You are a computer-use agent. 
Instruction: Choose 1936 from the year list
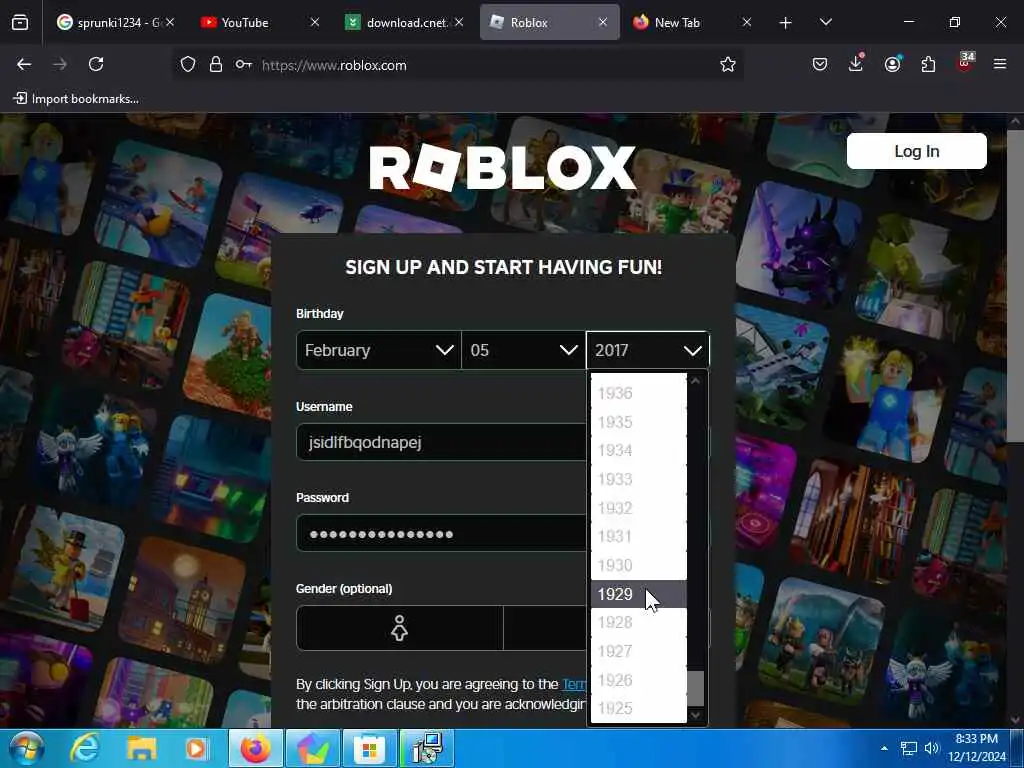[x=638, y=393]
